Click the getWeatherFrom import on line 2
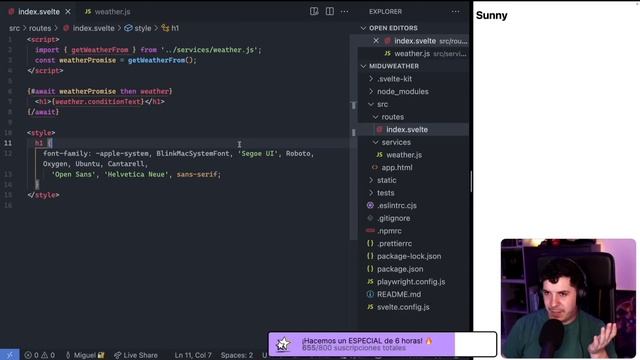Image resolution: width=640 pixels, height=360 pixels. pos(100,50)
